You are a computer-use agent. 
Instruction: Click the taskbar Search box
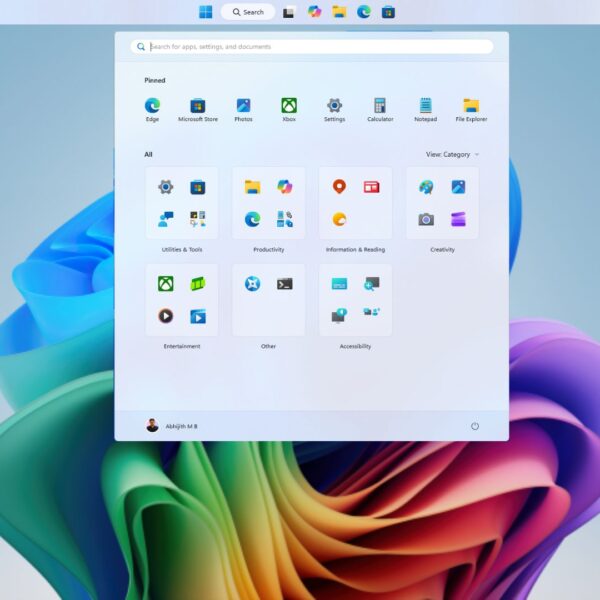point(248,12)
